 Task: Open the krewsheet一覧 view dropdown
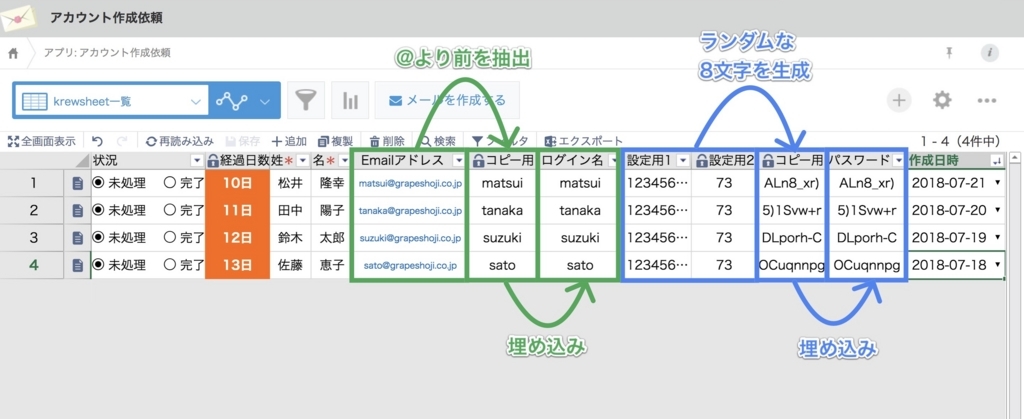click(x=110, y=101)
